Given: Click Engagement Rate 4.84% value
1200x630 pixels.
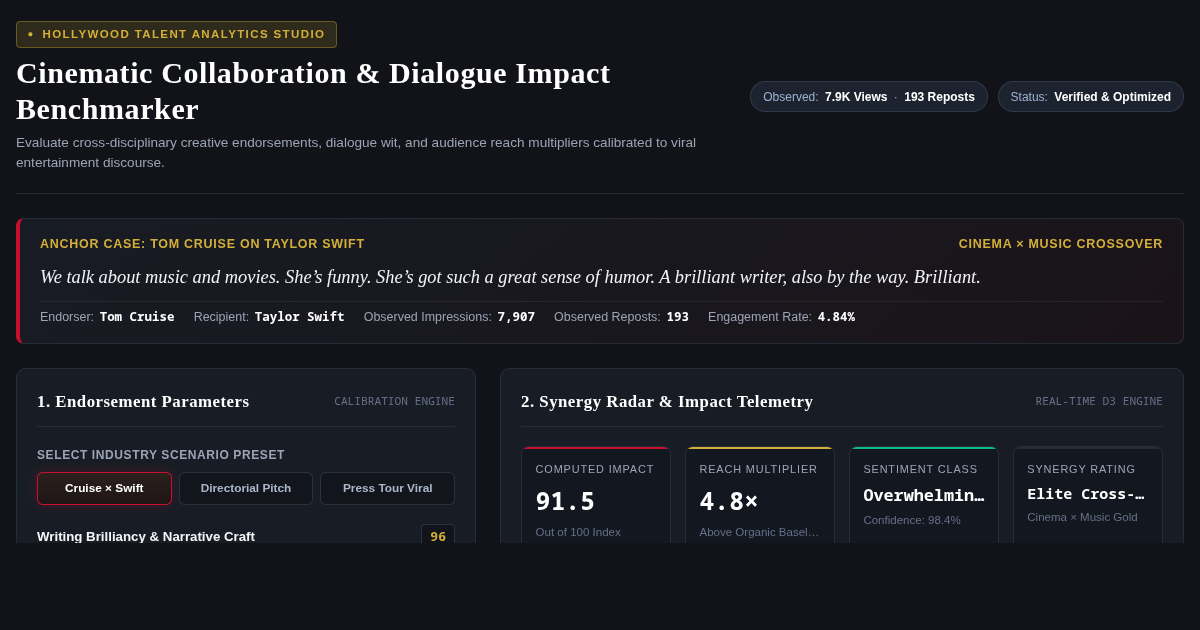Looking at the screenshot, I should 836,317.
